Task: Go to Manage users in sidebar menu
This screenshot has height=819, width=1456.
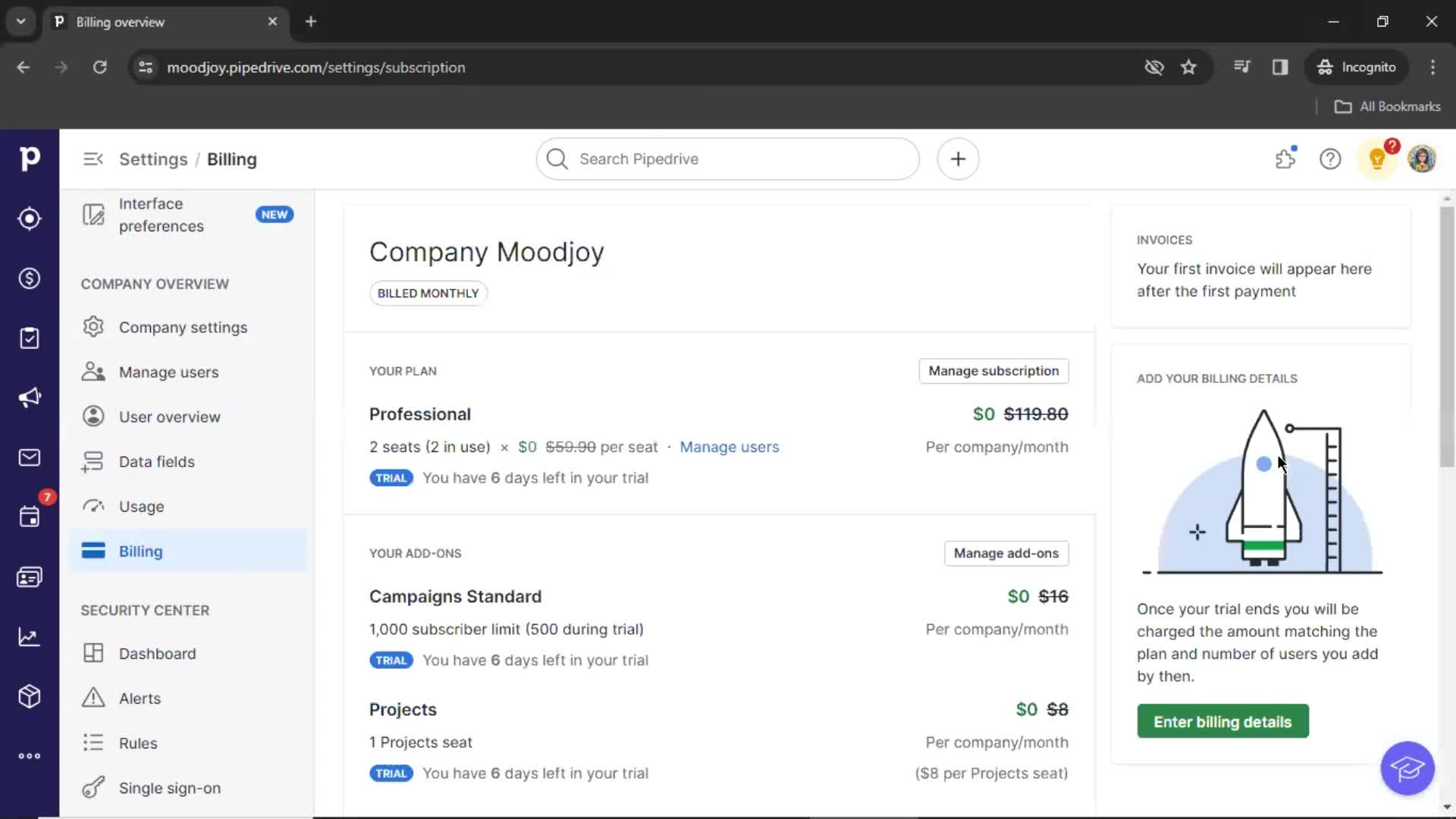Action: click(188, 372)
